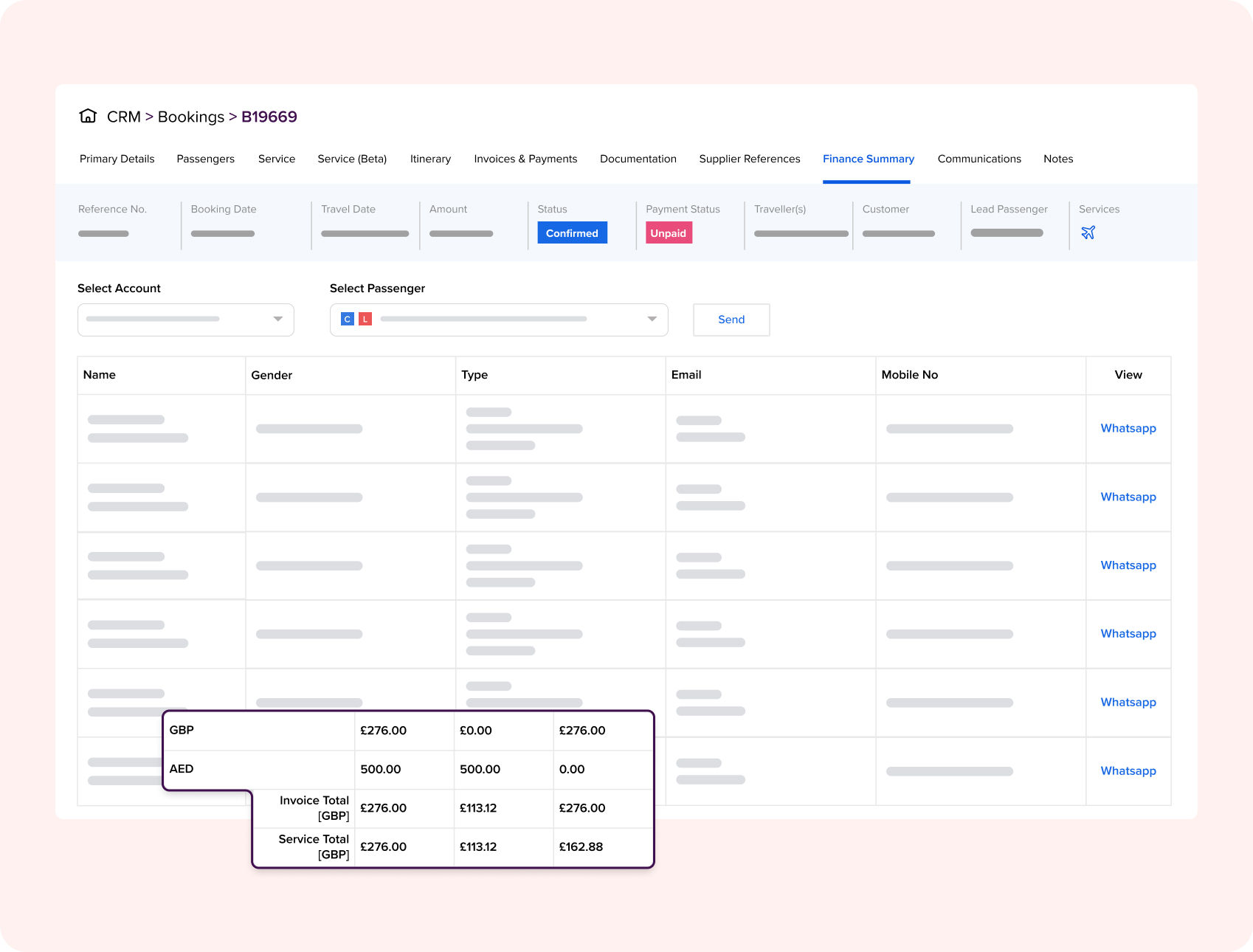Open the Select Passenger dropdown
1253x952 pixels.
click(499, 320)
